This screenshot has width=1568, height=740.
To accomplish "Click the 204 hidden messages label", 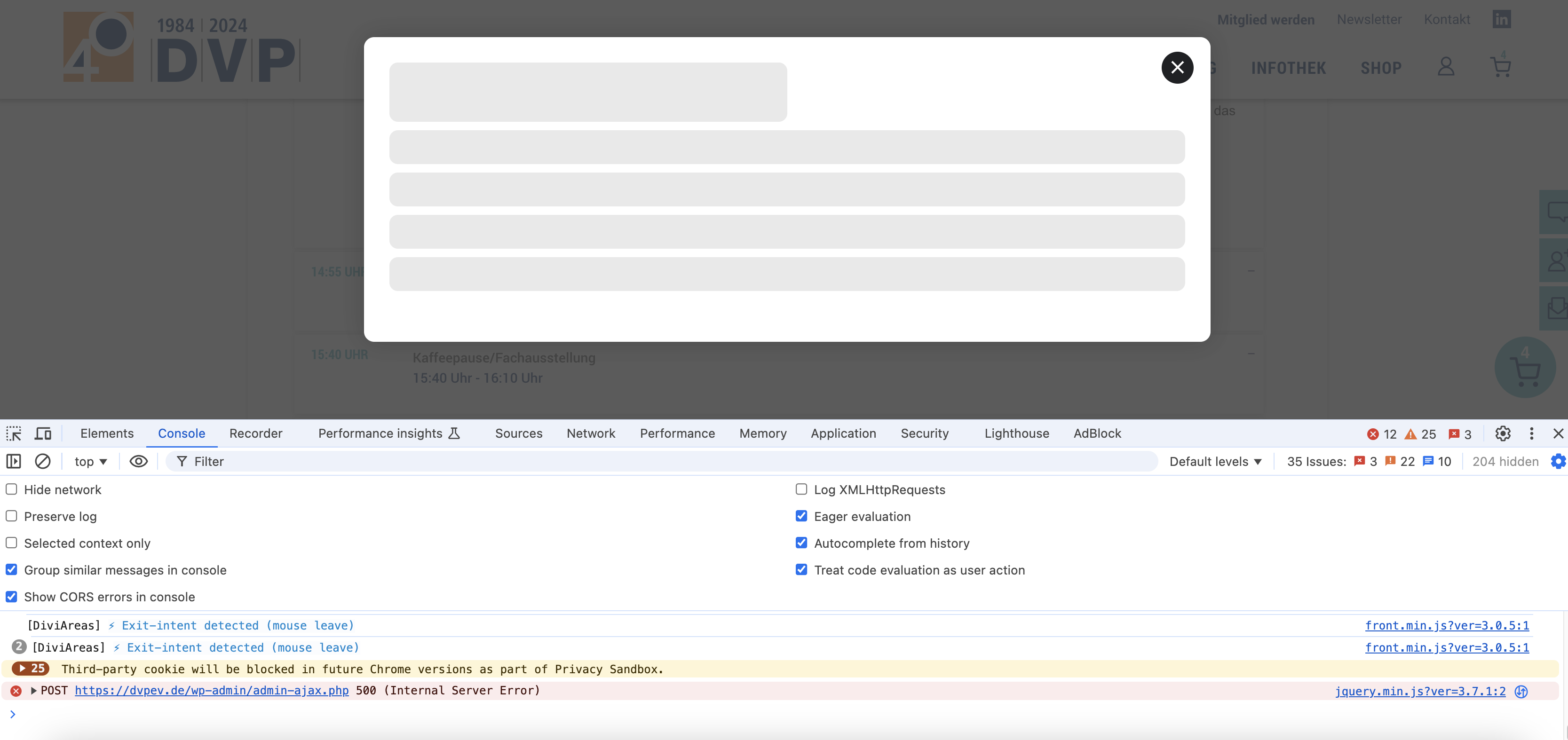I will (1505, 461).
